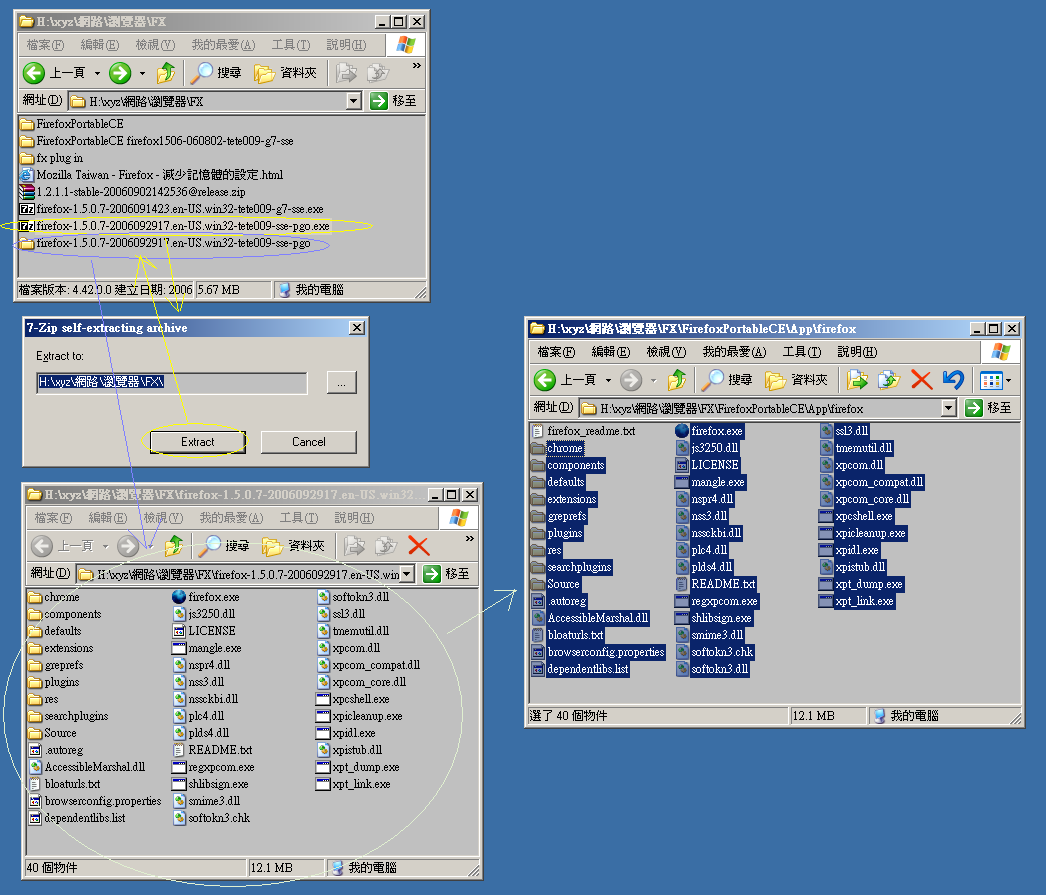The image size is (1046, 895).
Task: Click Copy To icon in App\firefox window toolbar
Action: click(x=889, y=380)
